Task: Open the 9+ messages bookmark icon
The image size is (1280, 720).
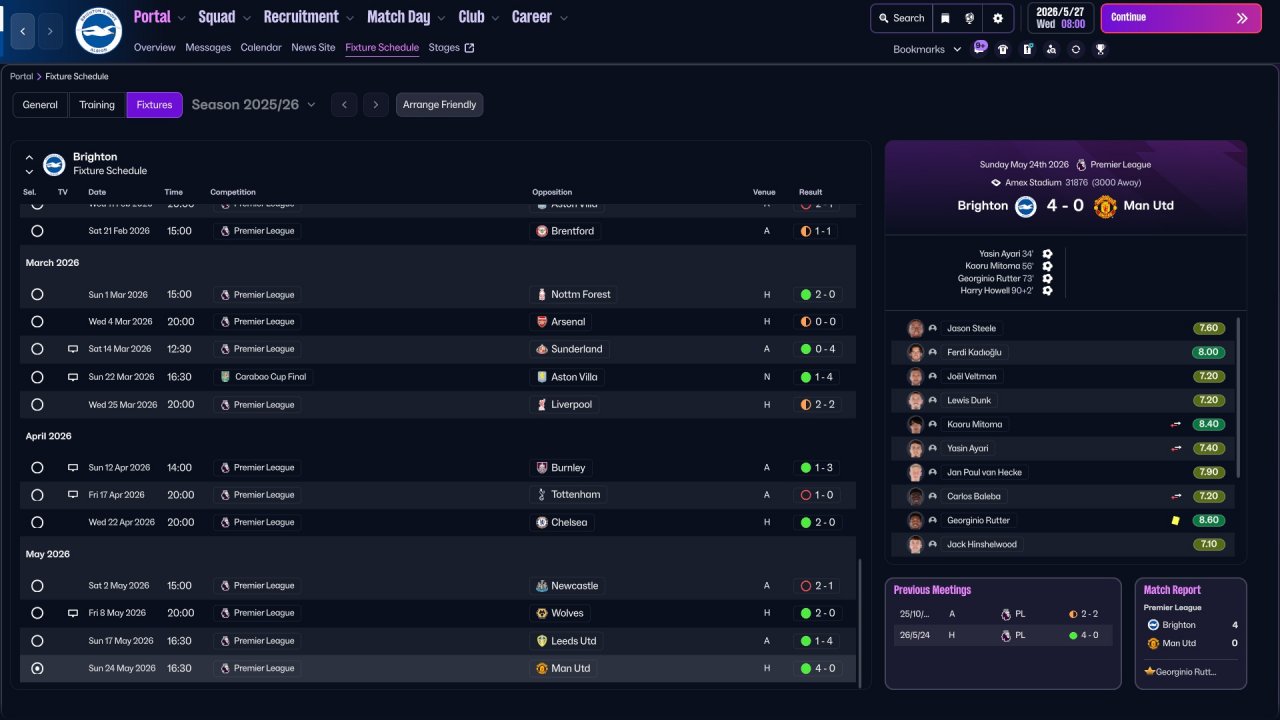Action: click(x=980, y=48)
